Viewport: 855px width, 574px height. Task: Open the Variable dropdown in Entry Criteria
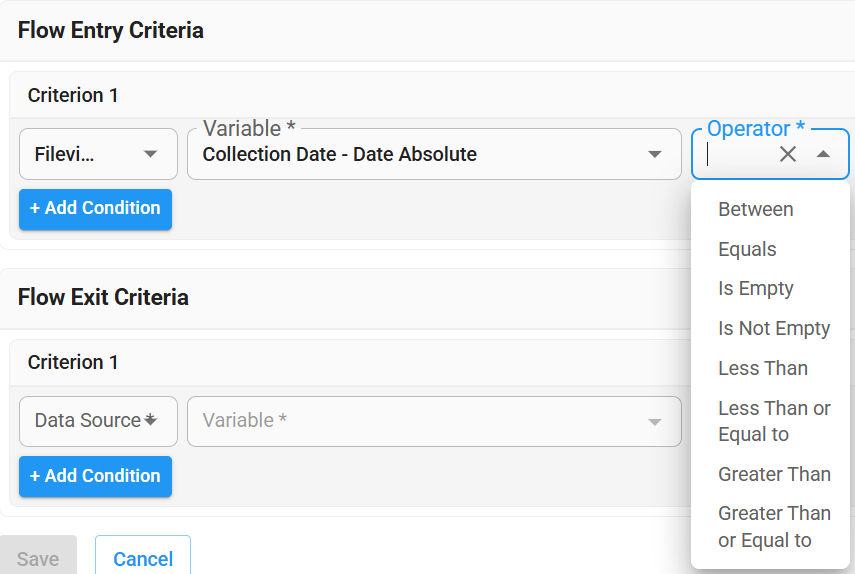click(x=655, y=154)
